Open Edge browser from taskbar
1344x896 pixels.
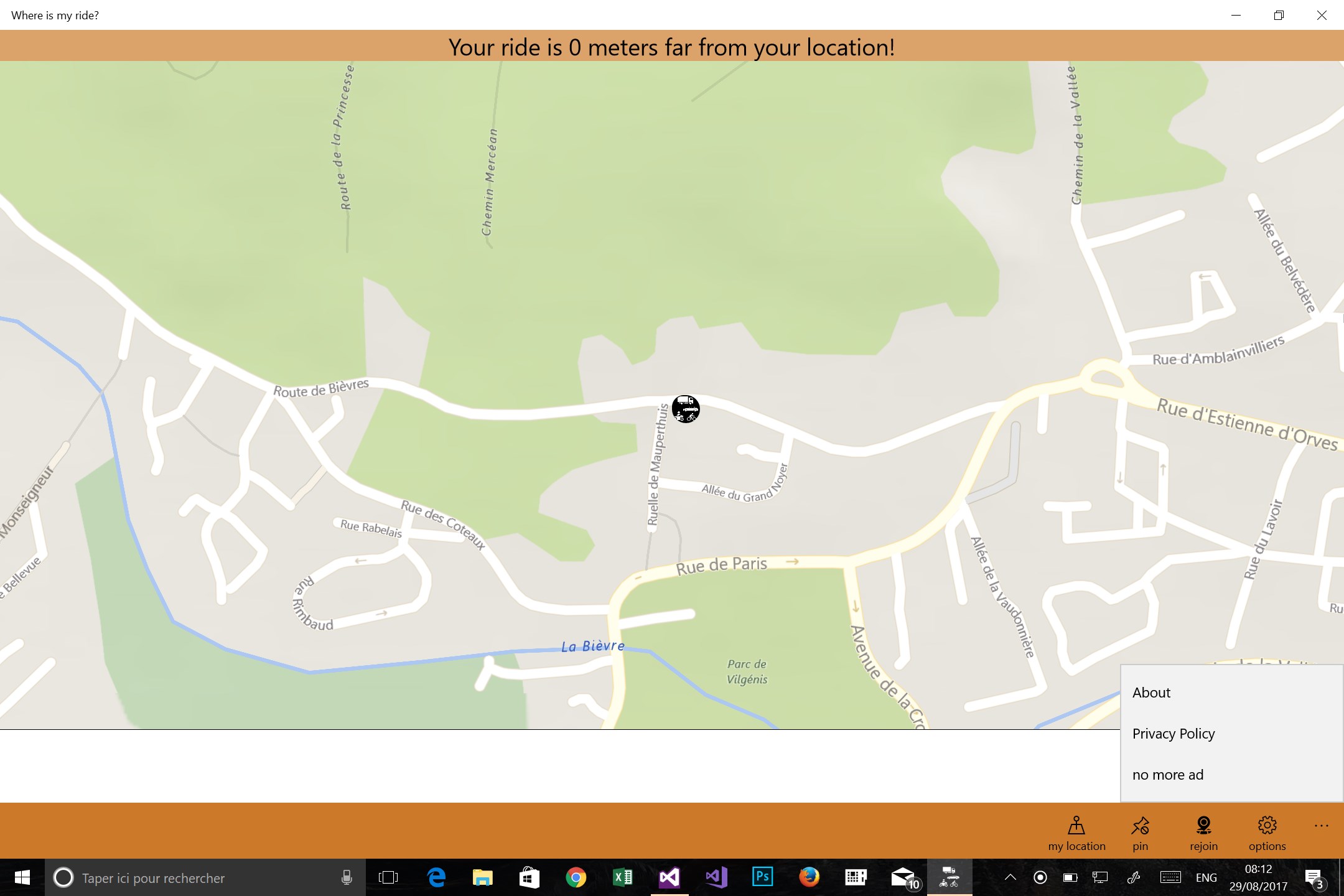coord(435,878)
